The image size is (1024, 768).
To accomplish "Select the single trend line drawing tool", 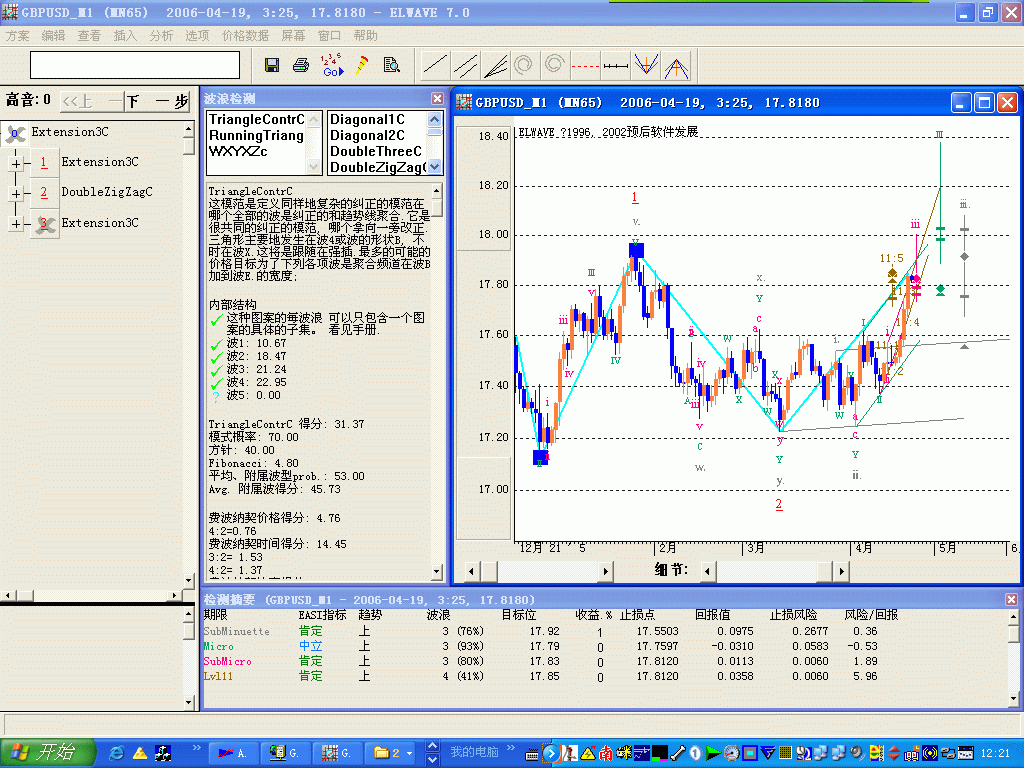I will point(435,65).
